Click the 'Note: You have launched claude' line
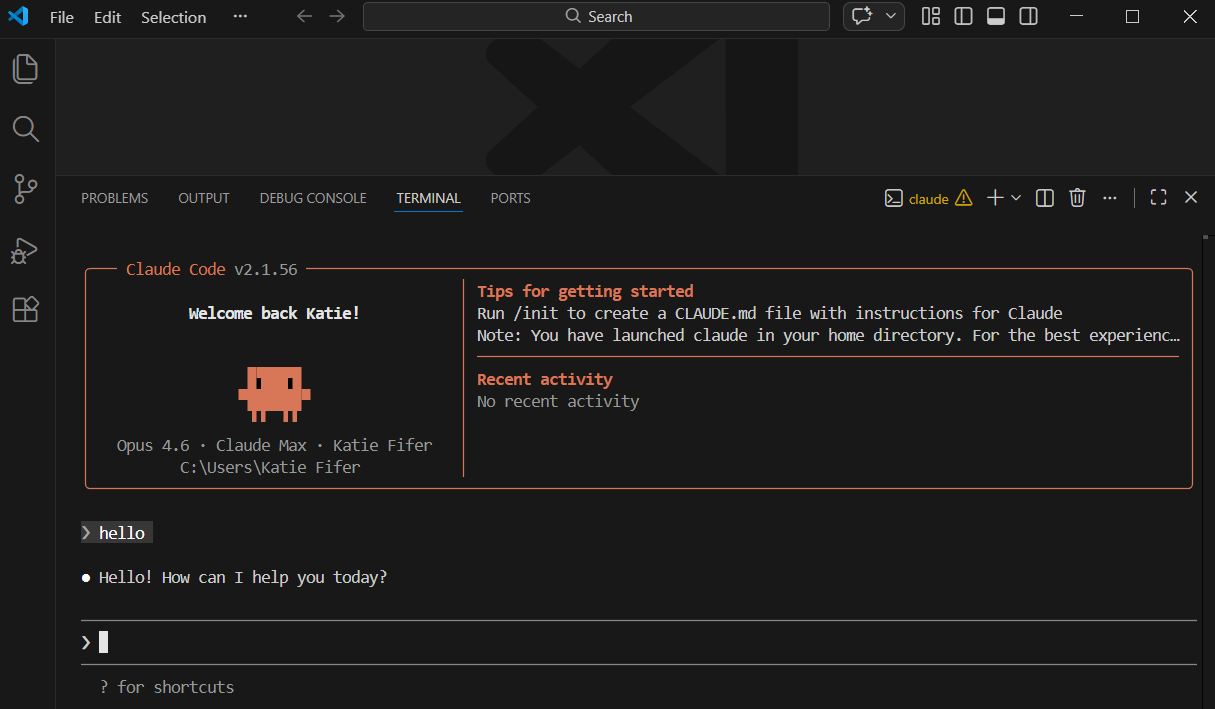1215x709 pixels. point(828,335)
